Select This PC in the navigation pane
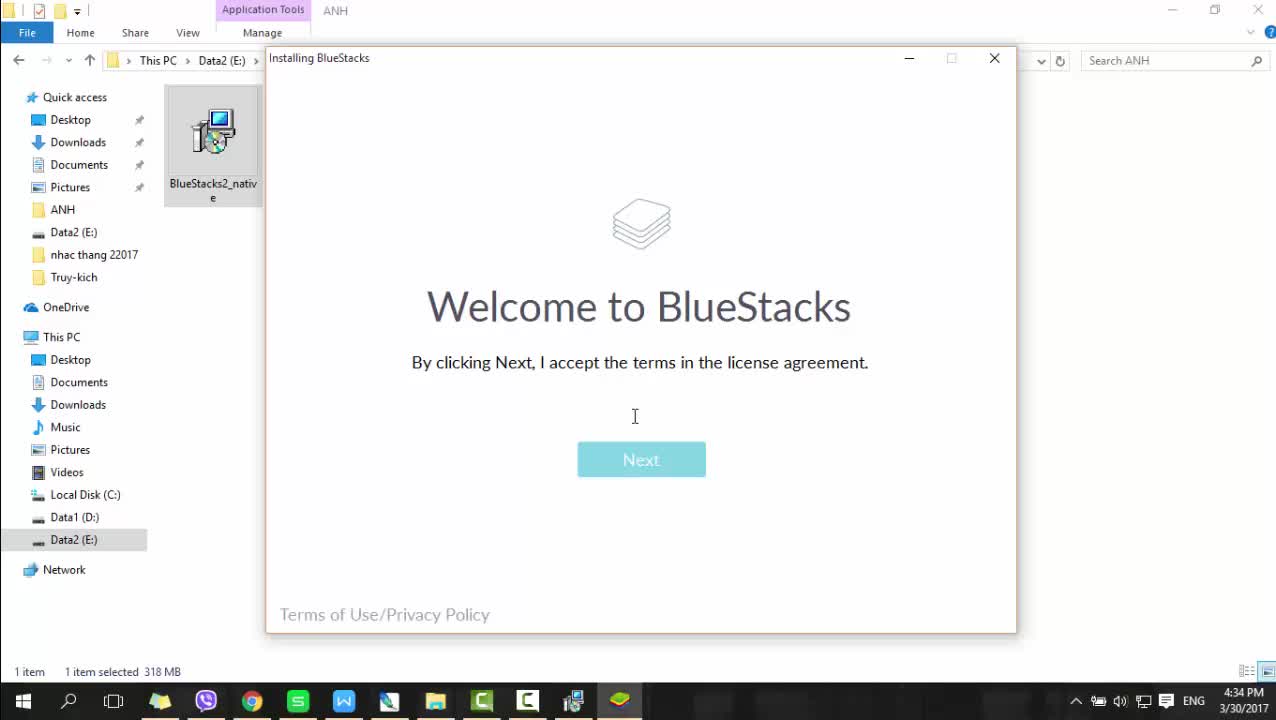 61,337
